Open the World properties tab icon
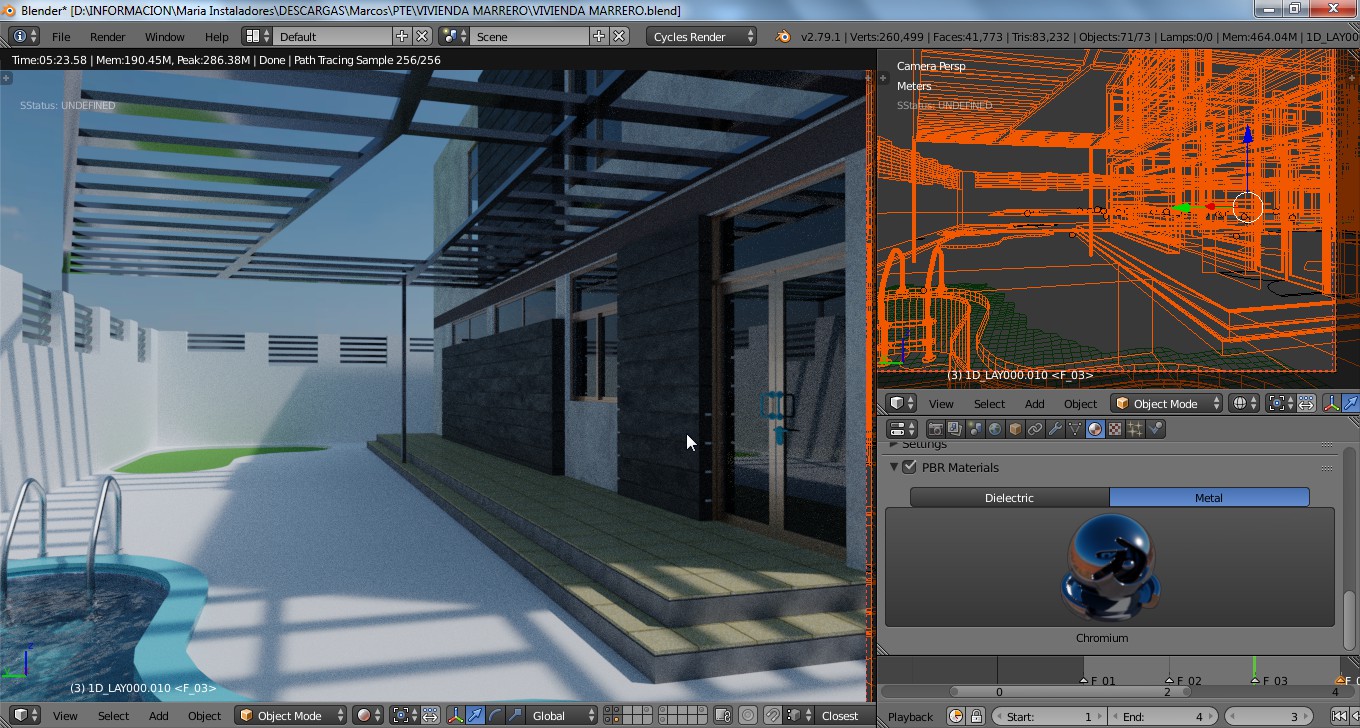 coord(995,429)
